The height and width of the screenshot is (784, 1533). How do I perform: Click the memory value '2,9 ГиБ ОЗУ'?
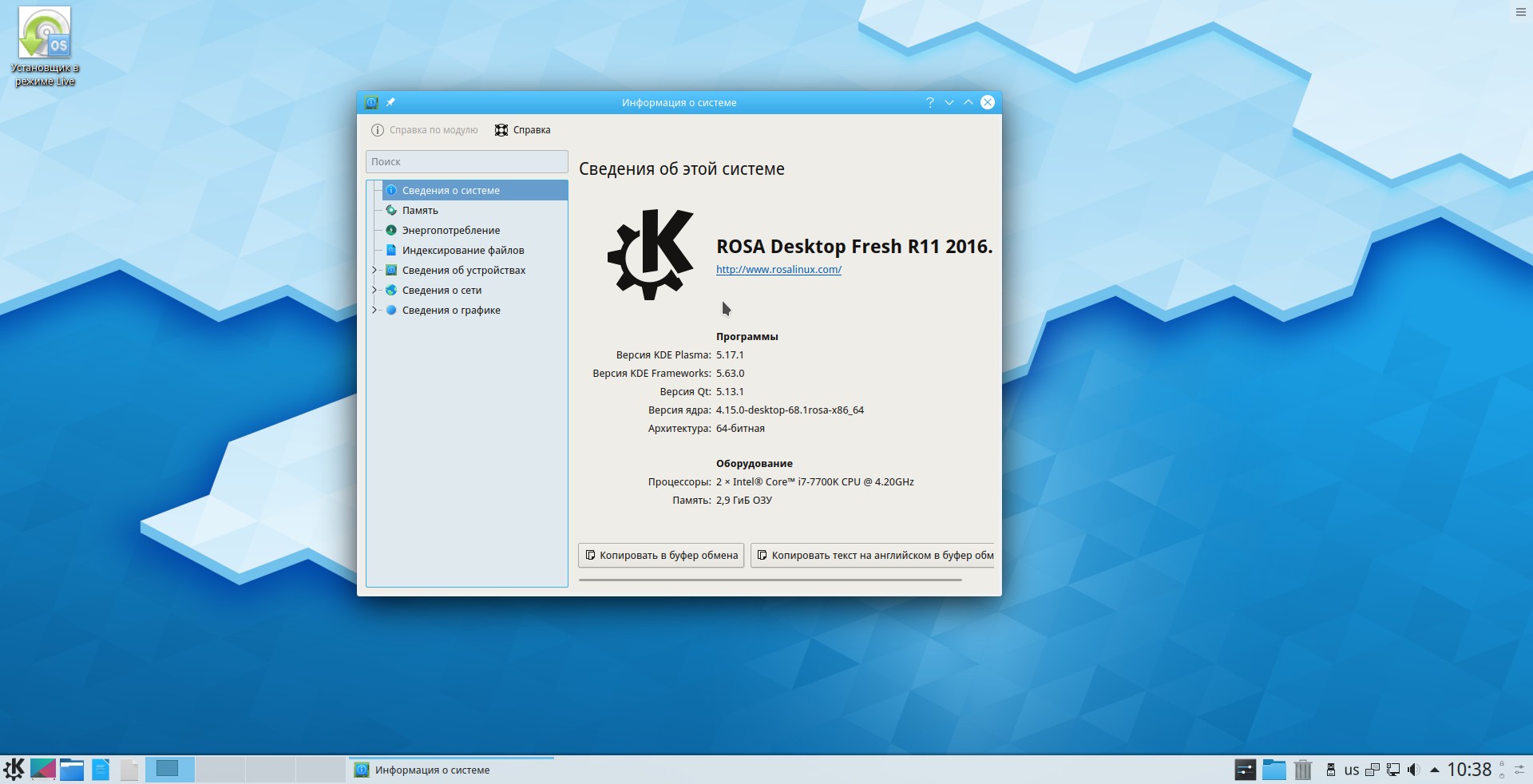pos(744,501)
